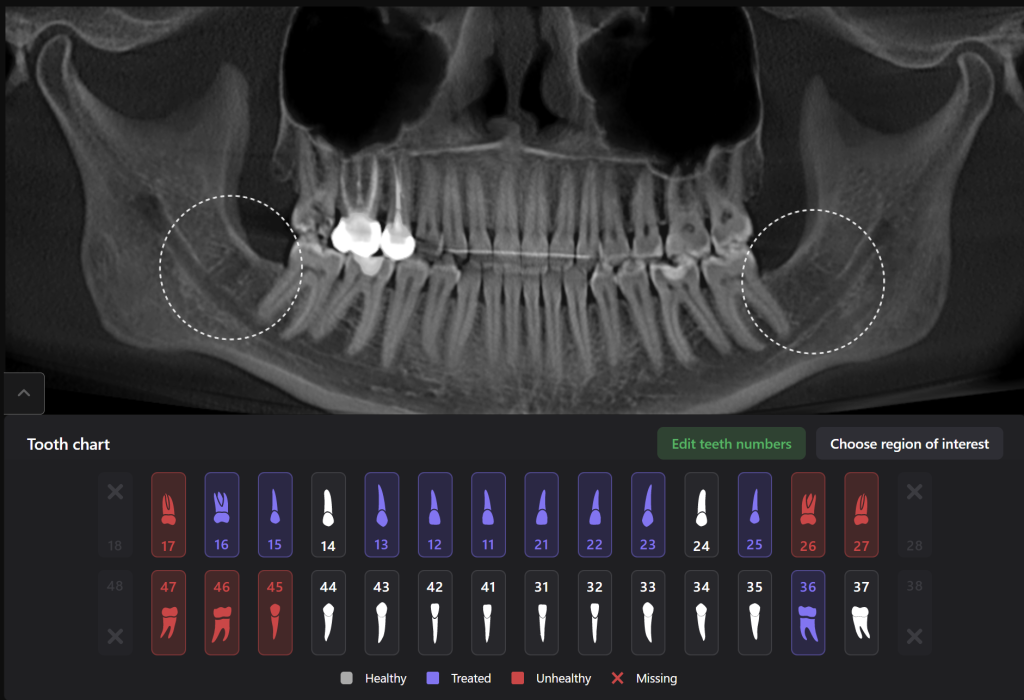Open Choose region of interest
This screenshot has width=1024, height=700.
(909, 443)
